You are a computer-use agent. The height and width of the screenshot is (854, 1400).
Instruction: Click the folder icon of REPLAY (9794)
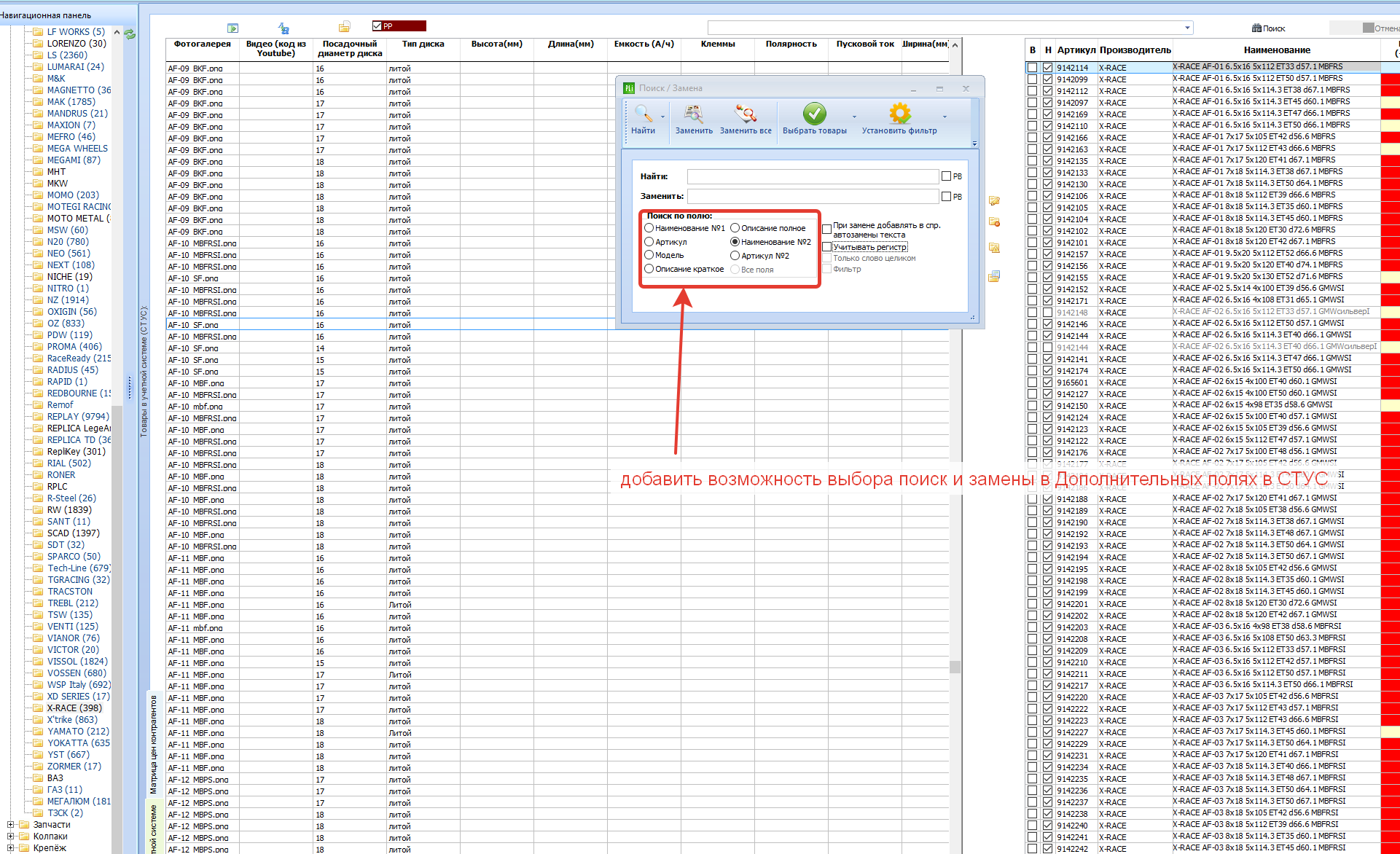tap(38, 416)
